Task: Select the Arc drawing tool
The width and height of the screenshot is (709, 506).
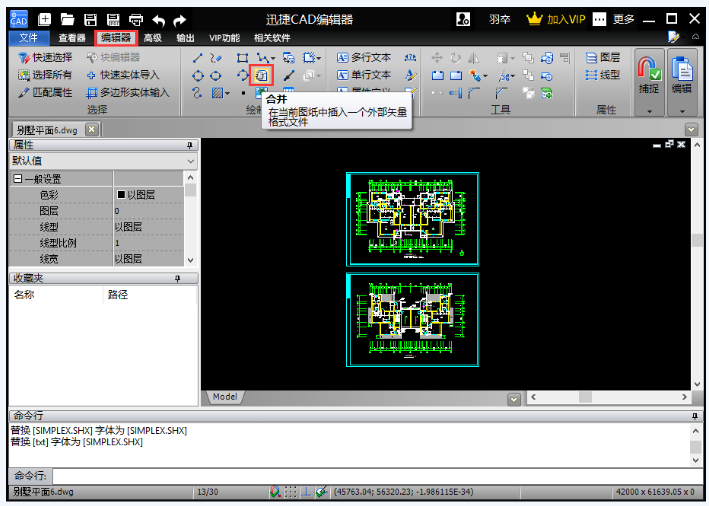Action: click(x=243, y=76)
